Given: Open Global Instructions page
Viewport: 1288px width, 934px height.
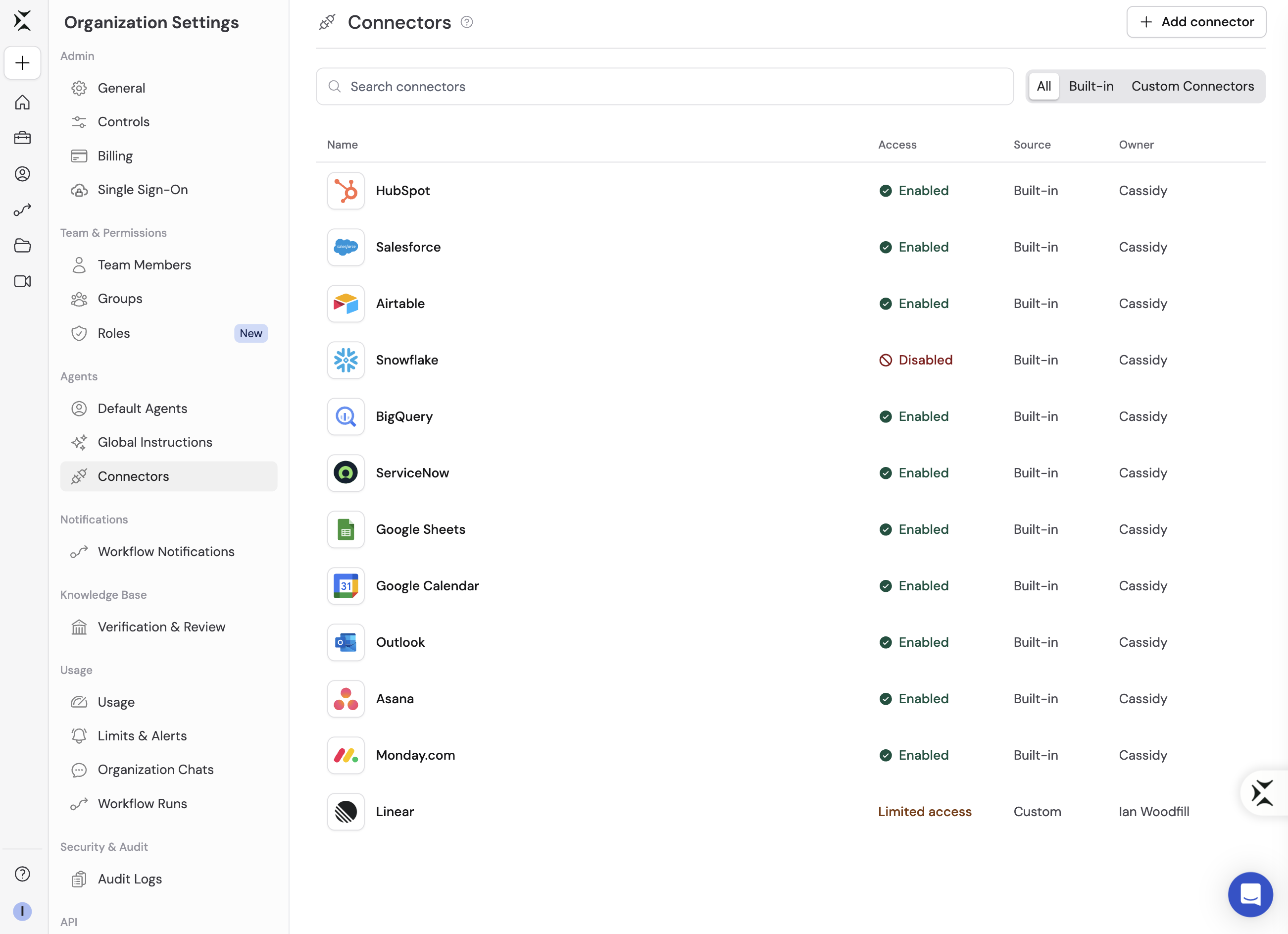Looking at the screenshot, I should 169,443.
